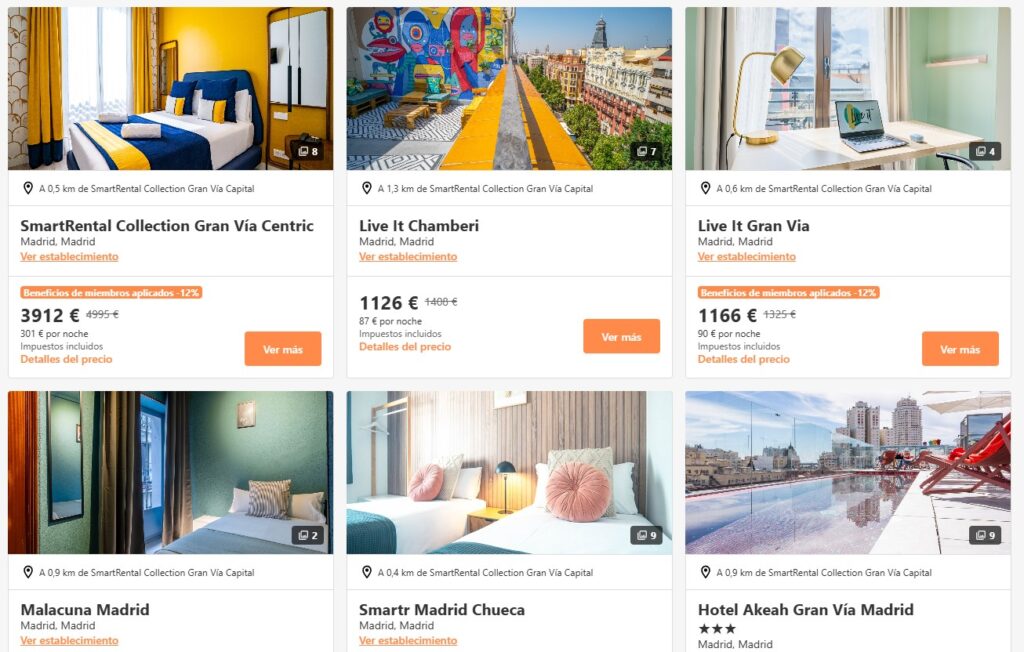Click location pin icon above Malacuna Madrid
The image size is (1024, 652).
pos(28,572)
